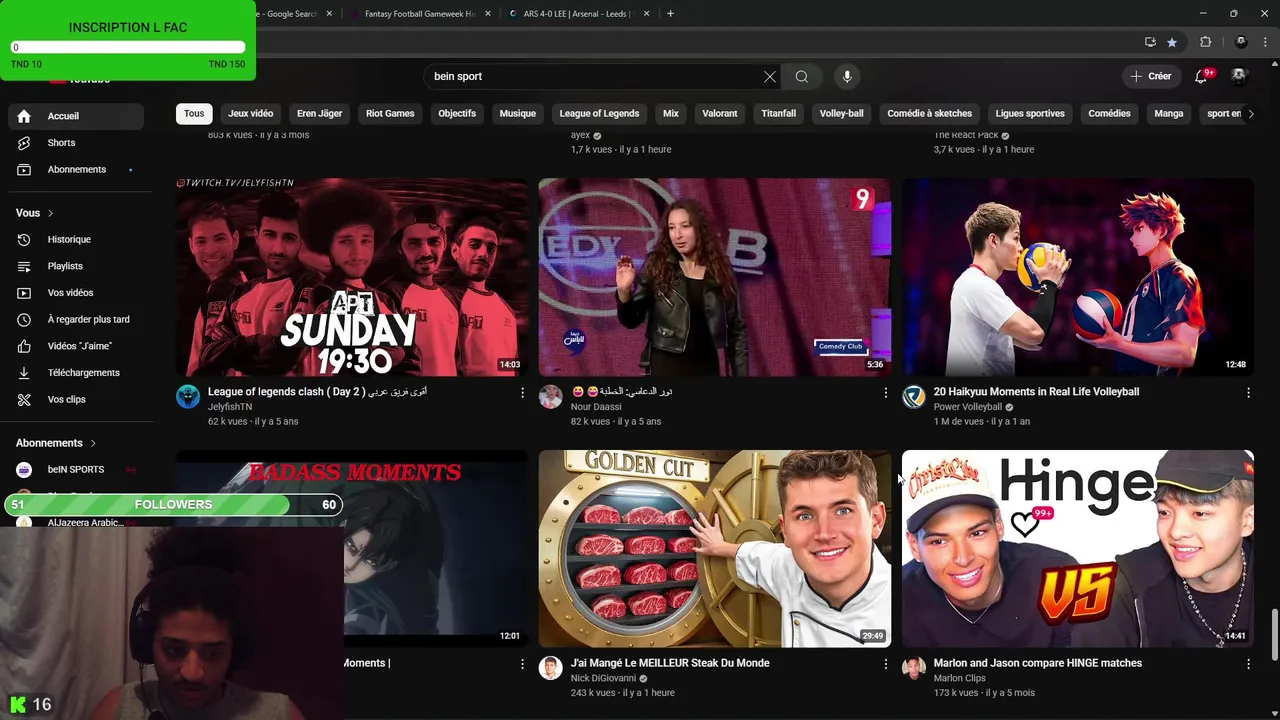Viewport: 1280px width, 720px height.
Task: Select the Volley-ball filter chip
Action: click(x=842, y=114)
